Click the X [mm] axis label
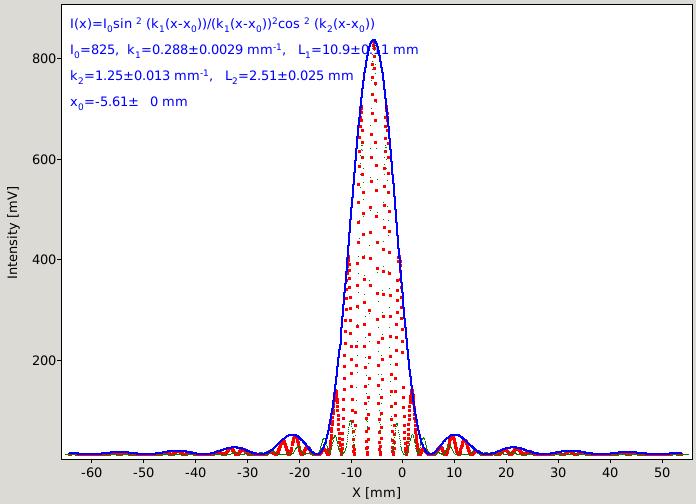 coord(376,492)
